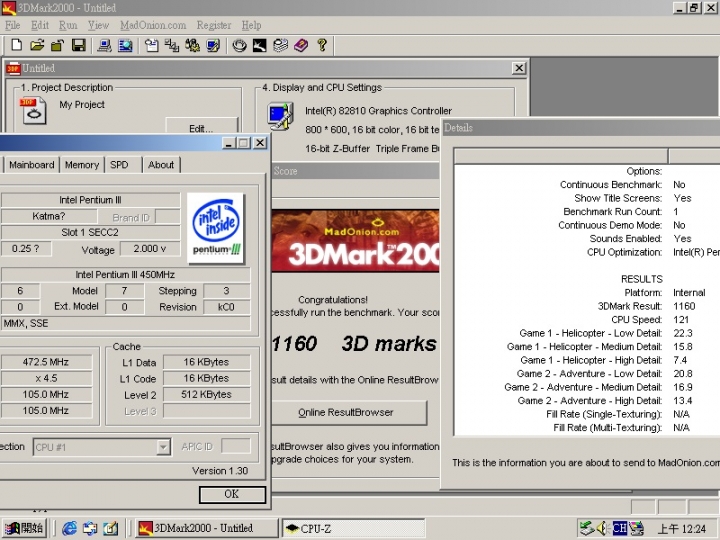Screen dimensions: 720x540
Task: Expand the CPU #1 selection dropdown
Action: tap(163, 447)
